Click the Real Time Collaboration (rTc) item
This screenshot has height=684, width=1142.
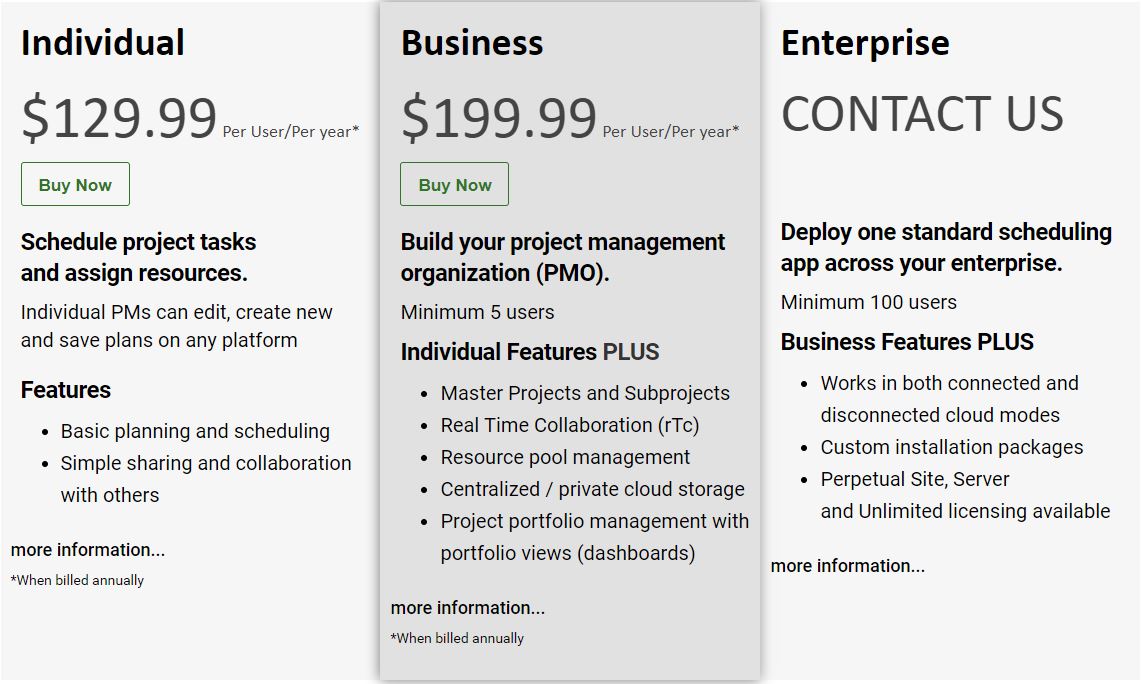click(x=570, y=425)
